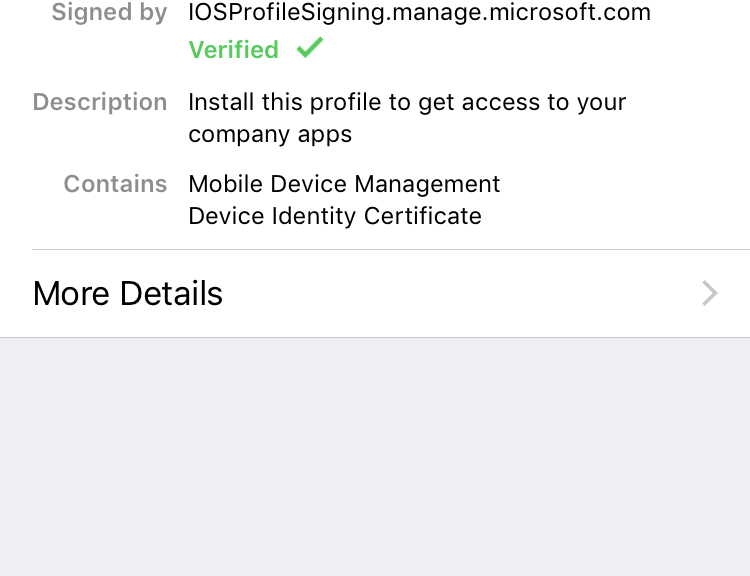Tap the chevron arrow beside More Details

(x=710, y=293)
